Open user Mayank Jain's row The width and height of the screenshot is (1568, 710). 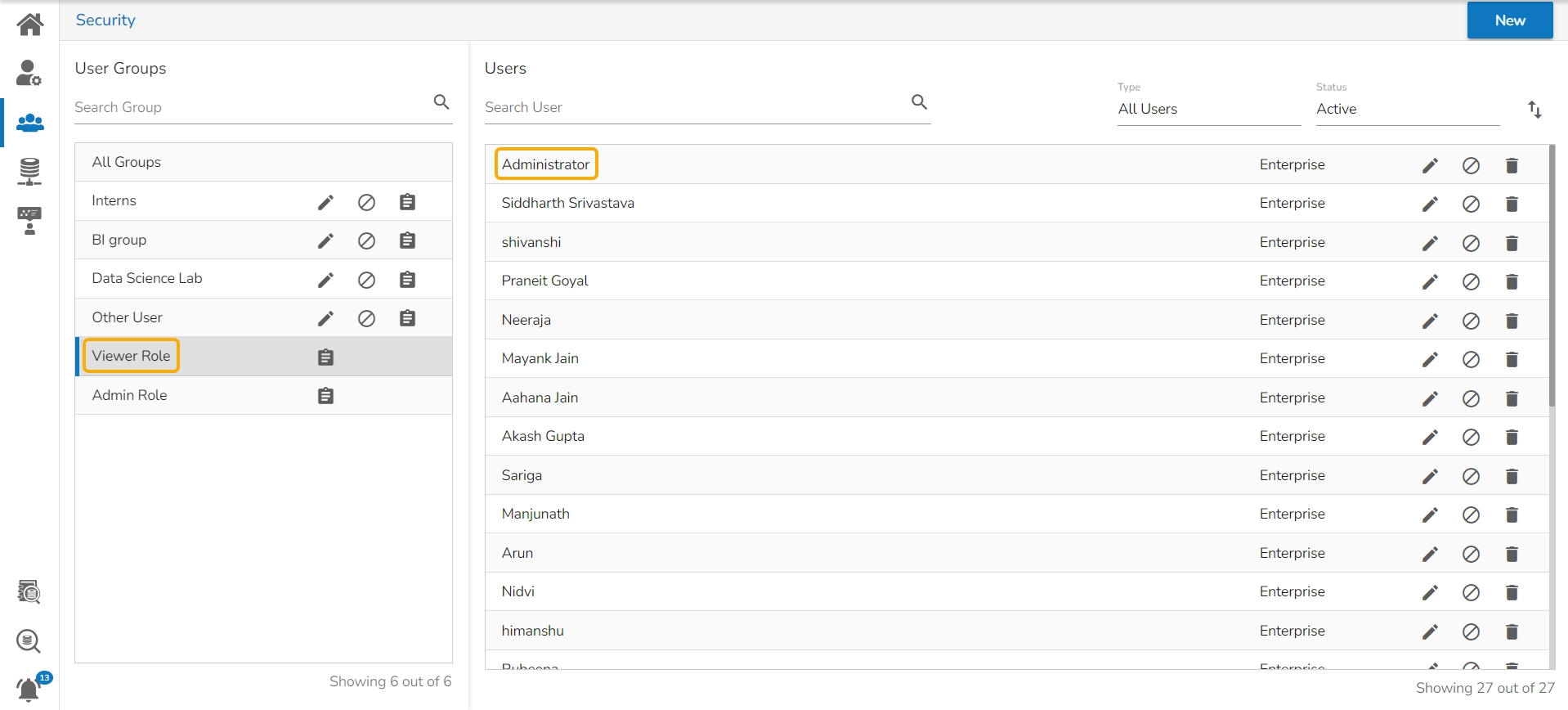[x=540, y=358]
